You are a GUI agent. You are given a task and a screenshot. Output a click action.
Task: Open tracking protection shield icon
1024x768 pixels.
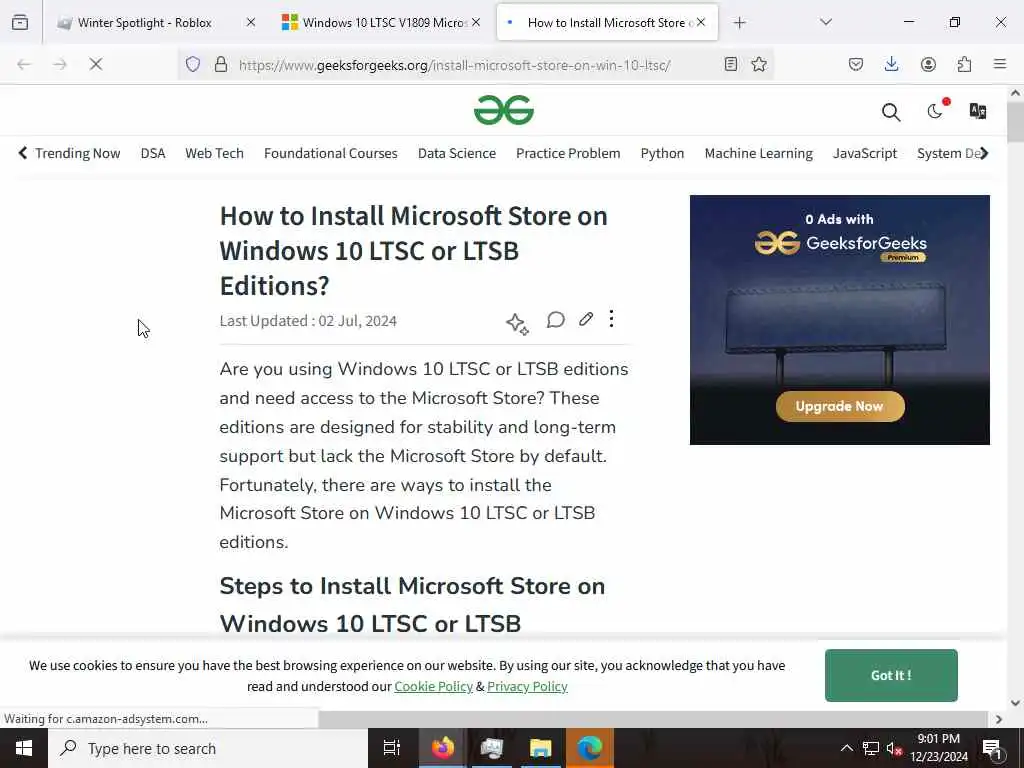(193, 64)
